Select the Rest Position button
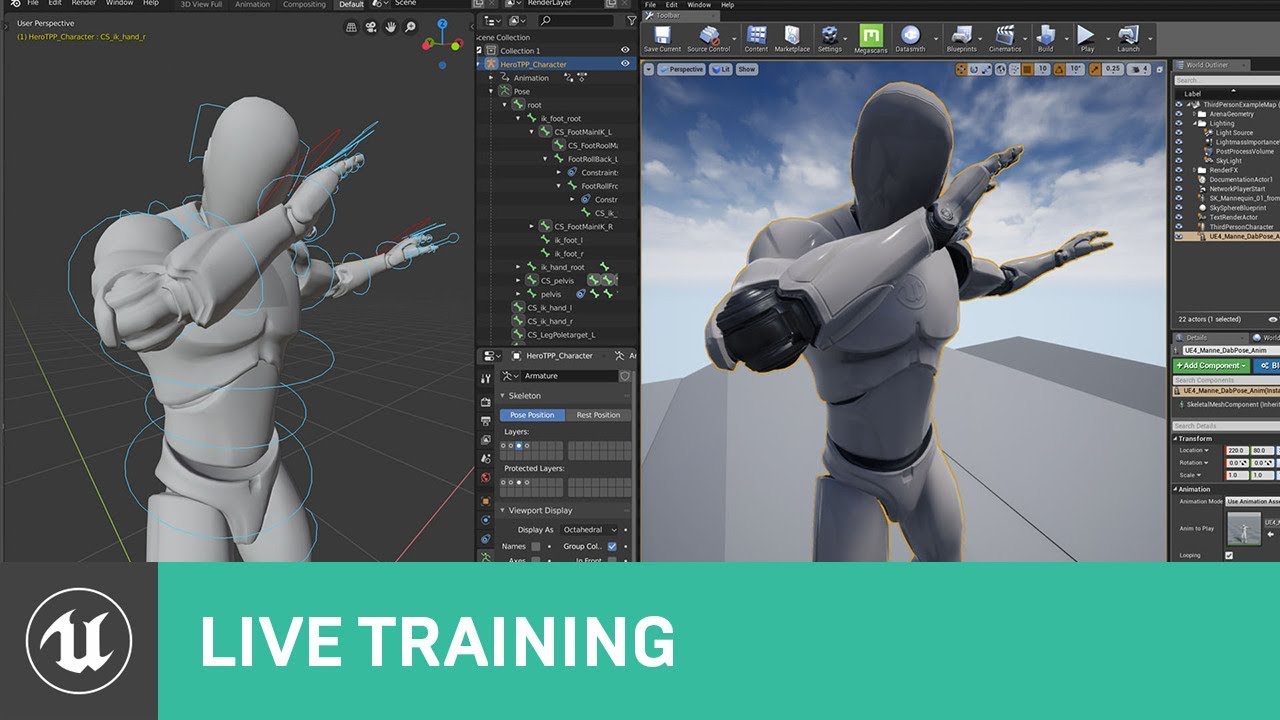The image size is (1280, 720). click(x=598, y=415)
